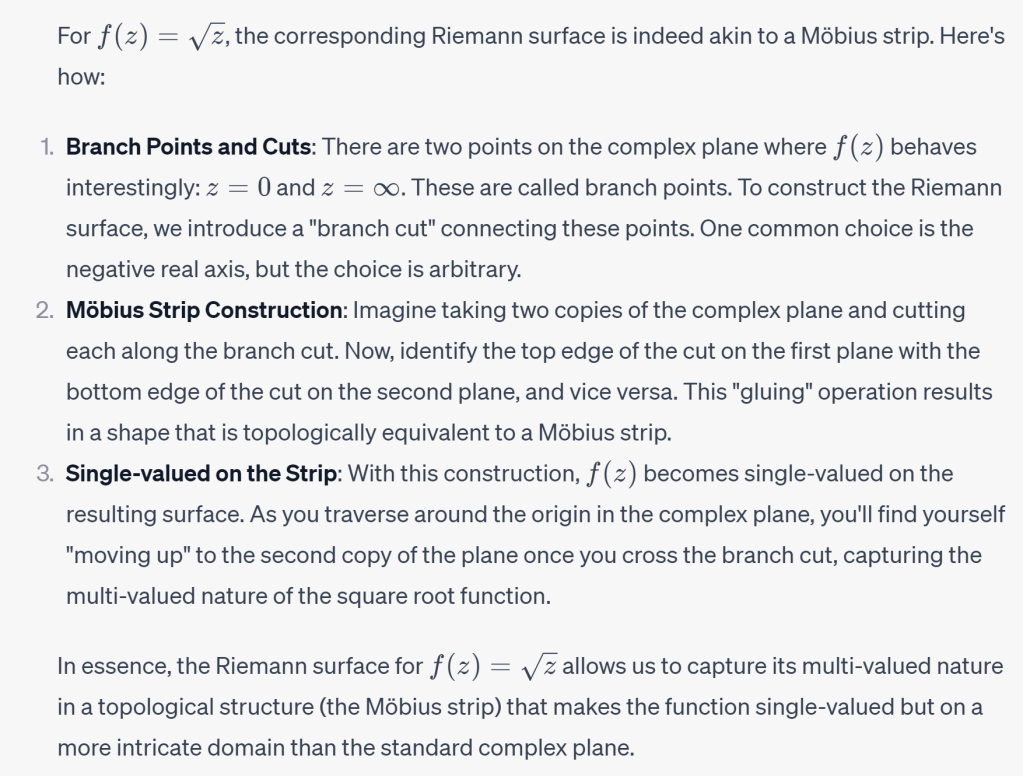Click the bold "Single-valued on the Strip" heading
1023x776 pixels.
tap(201, 473)
